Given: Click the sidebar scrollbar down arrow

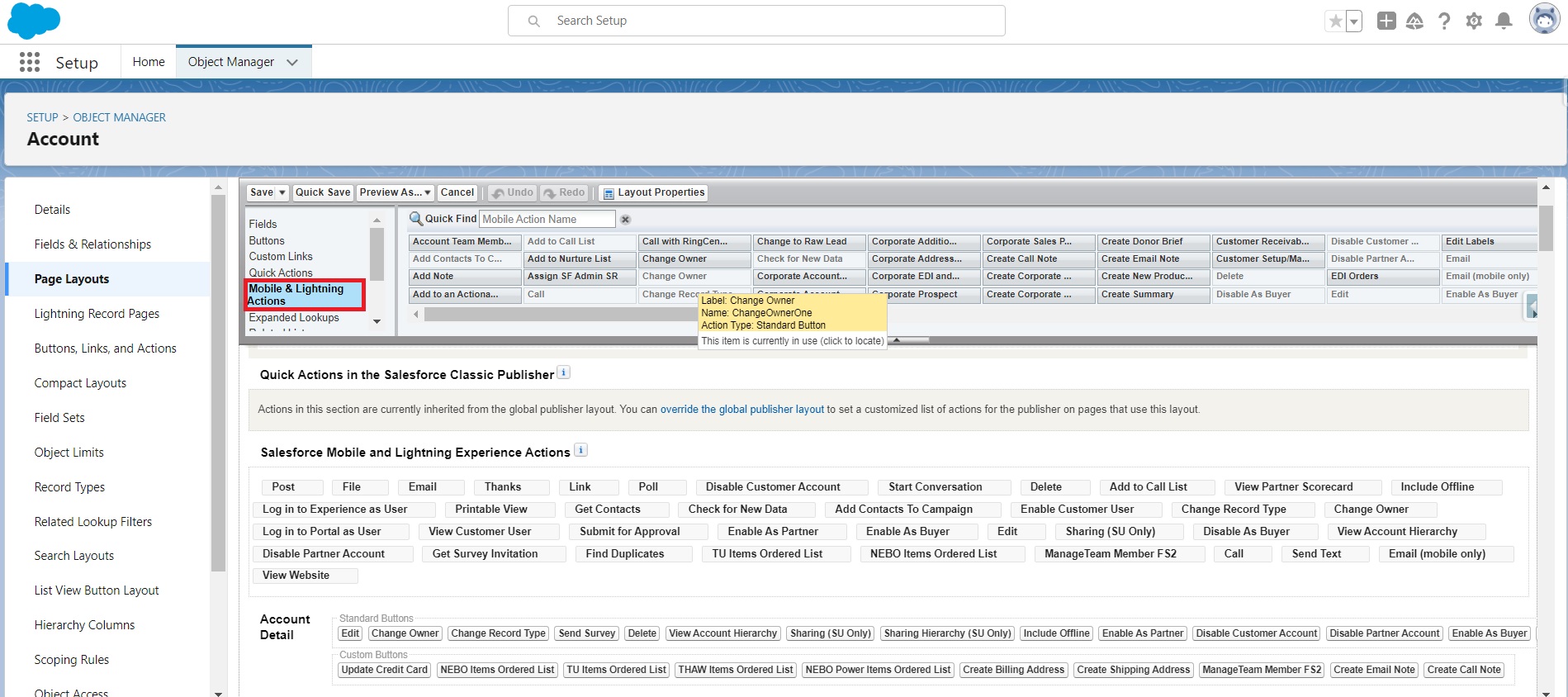Looking at the screenshot, I should click(x=218, y=693).
